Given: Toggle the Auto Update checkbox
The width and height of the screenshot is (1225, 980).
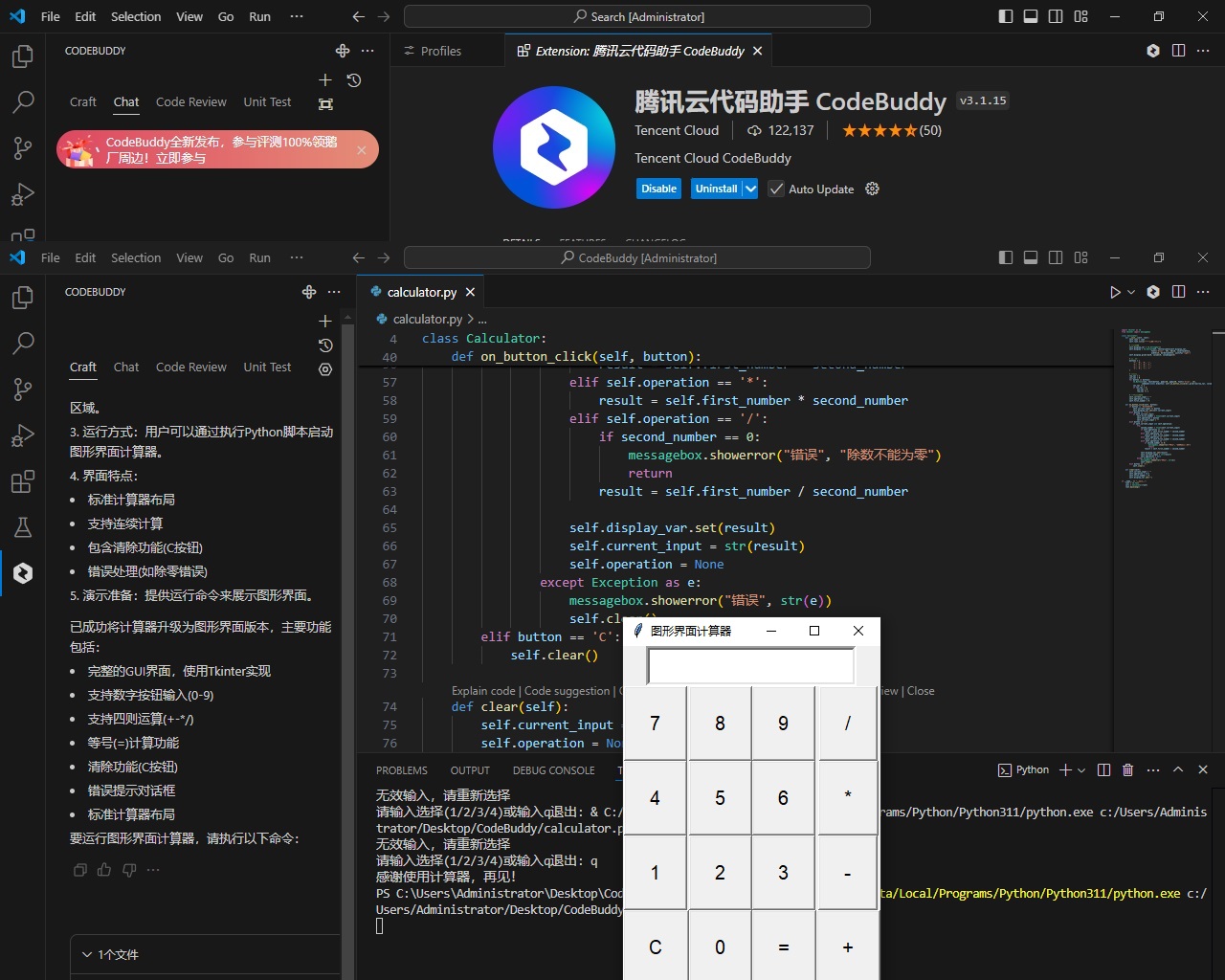Looking at the screenshot, I should 776,189.
